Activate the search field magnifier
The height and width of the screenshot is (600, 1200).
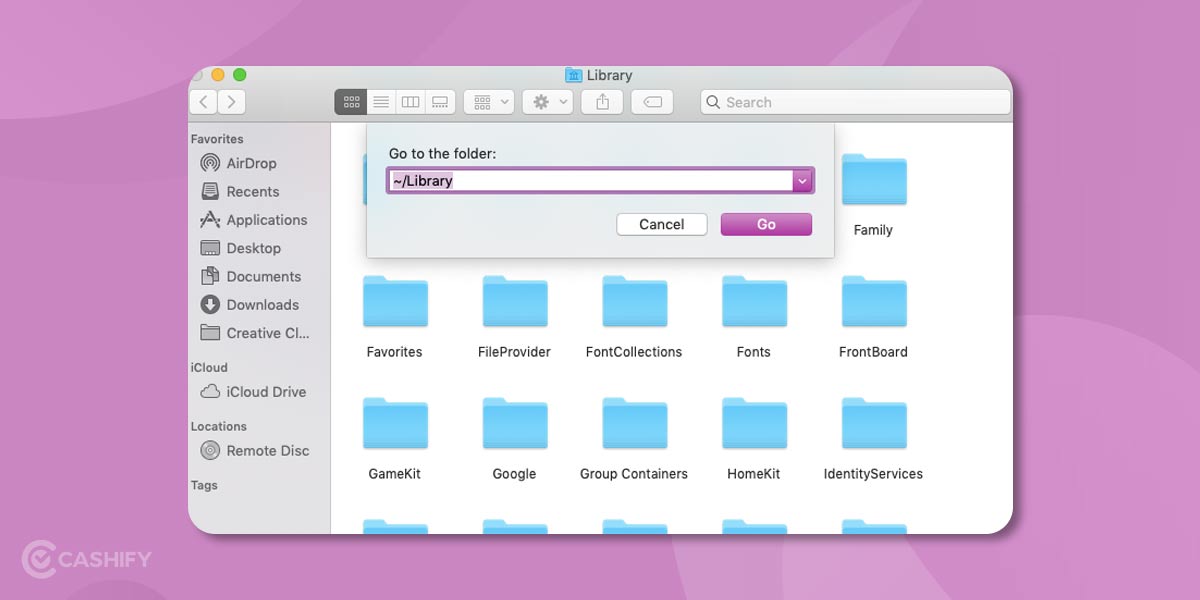tap(713, 102)
